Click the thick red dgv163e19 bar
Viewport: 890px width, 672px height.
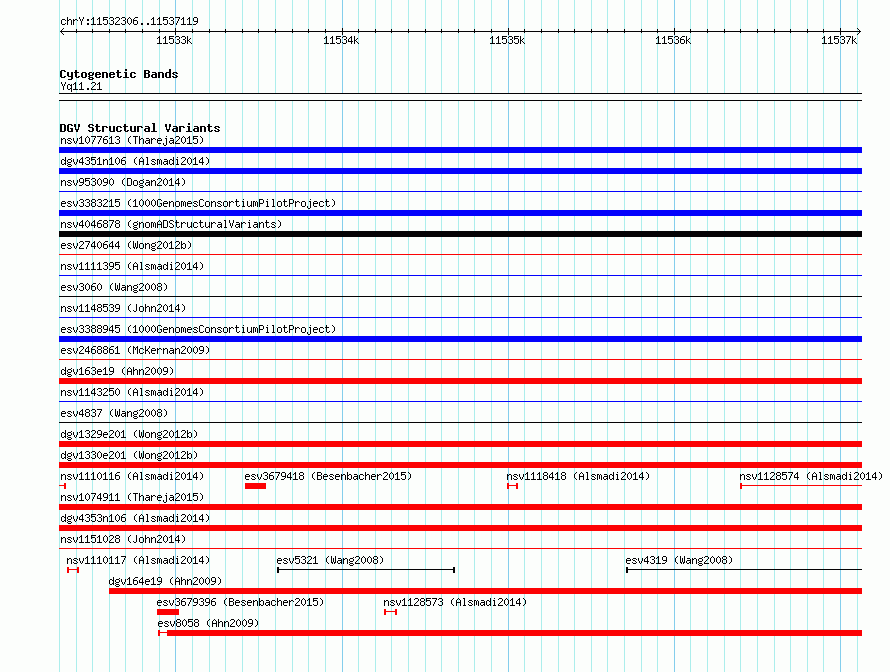click(x=460, y=381)
